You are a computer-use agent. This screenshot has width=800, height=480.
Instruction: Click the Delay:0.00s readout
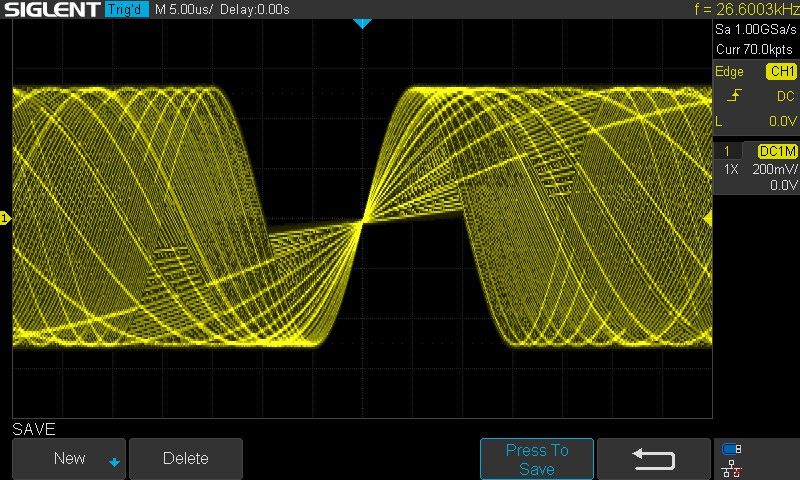(x=255, y=9)
